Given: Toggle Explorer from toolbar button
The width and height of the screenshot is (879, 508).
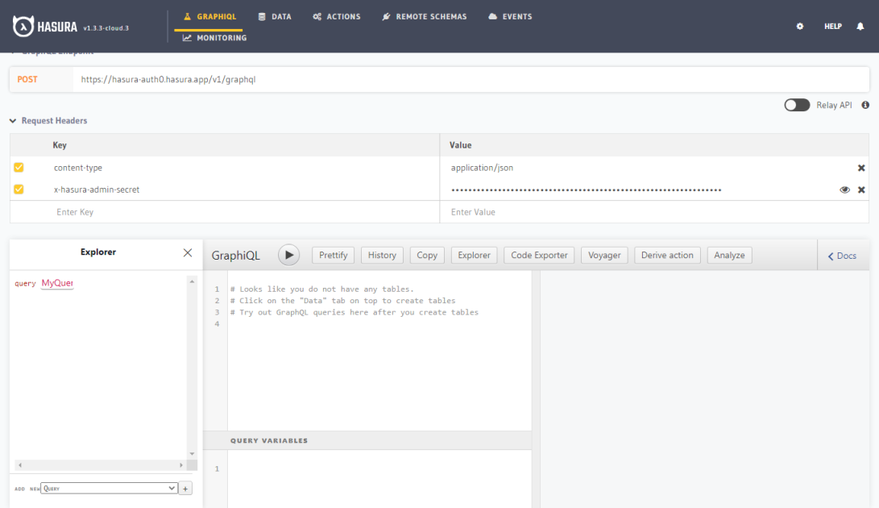Looking at the screenshot, I should pos(474,255).
